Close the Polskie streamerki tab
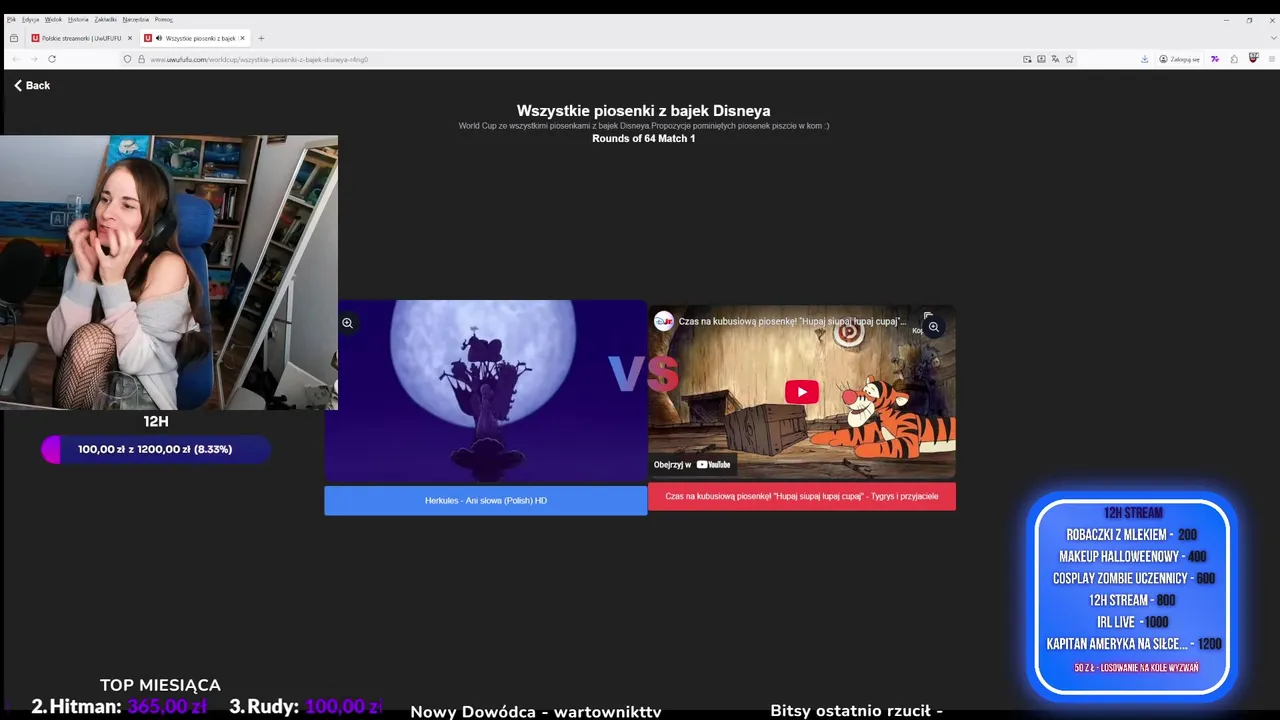1280x720 pixels. tap(129, 38)
